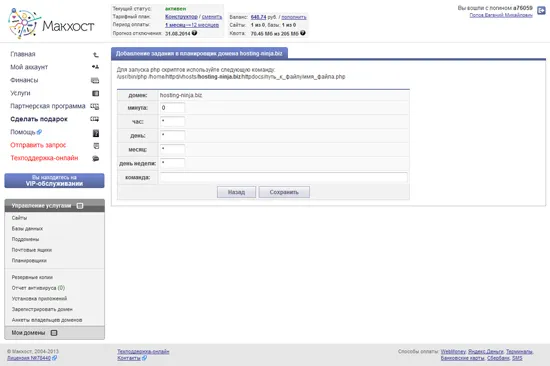The height and width of the screenshot is (366, 550).
Task: Click the footer Контакты link
Action: point(129,358)
